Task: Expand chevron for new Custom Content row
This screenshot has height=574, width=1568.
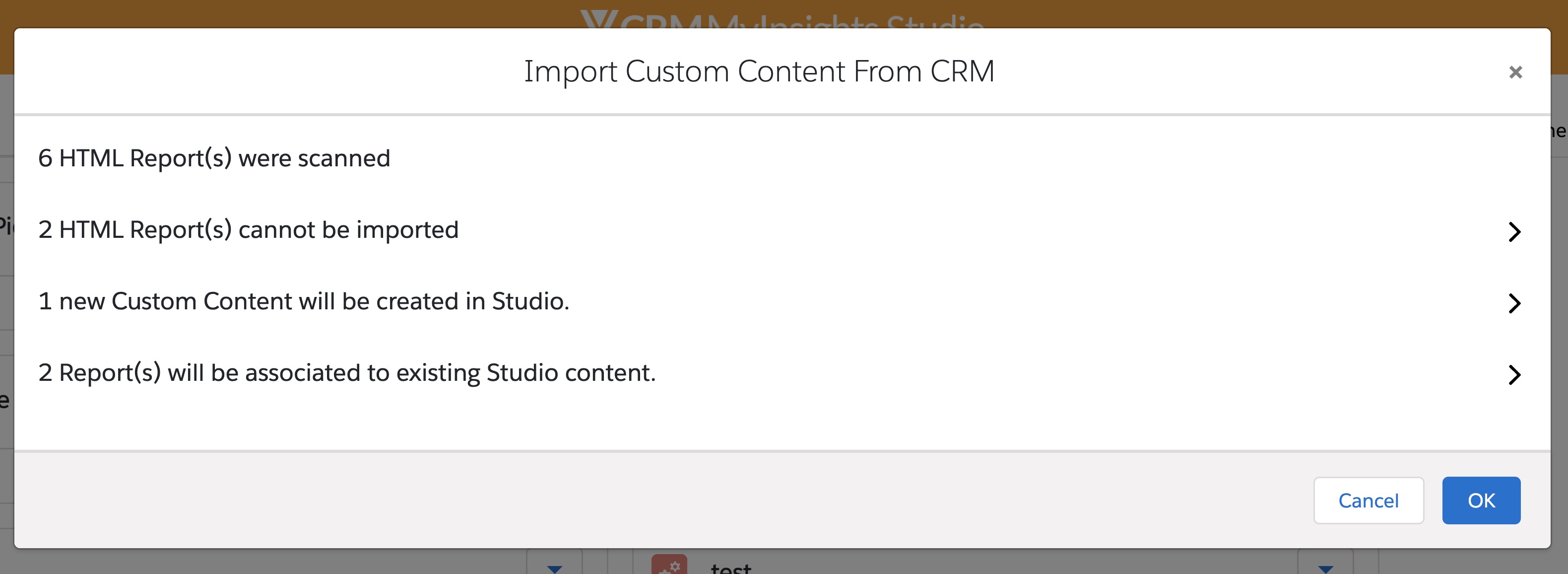Action: click(1514, 303)
